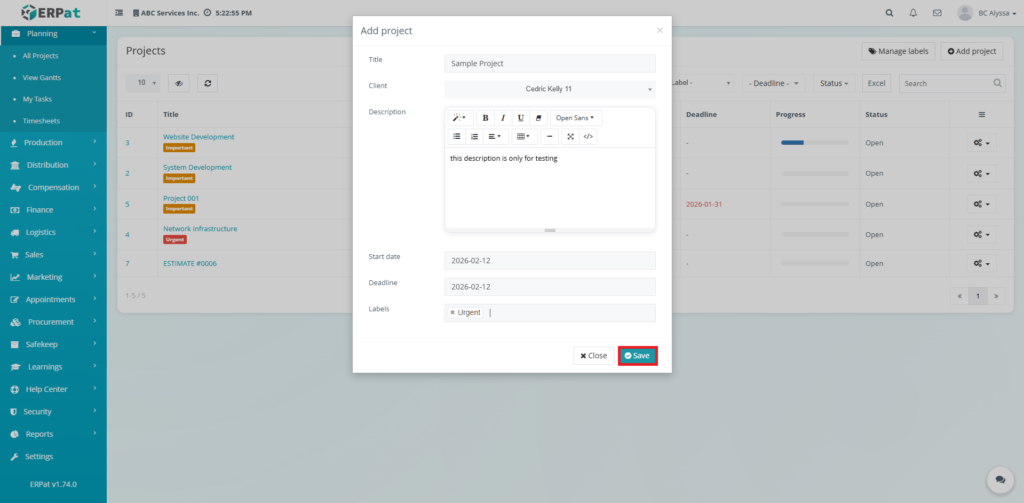
Task: Click Website Development progress bar
Action: 815,142
